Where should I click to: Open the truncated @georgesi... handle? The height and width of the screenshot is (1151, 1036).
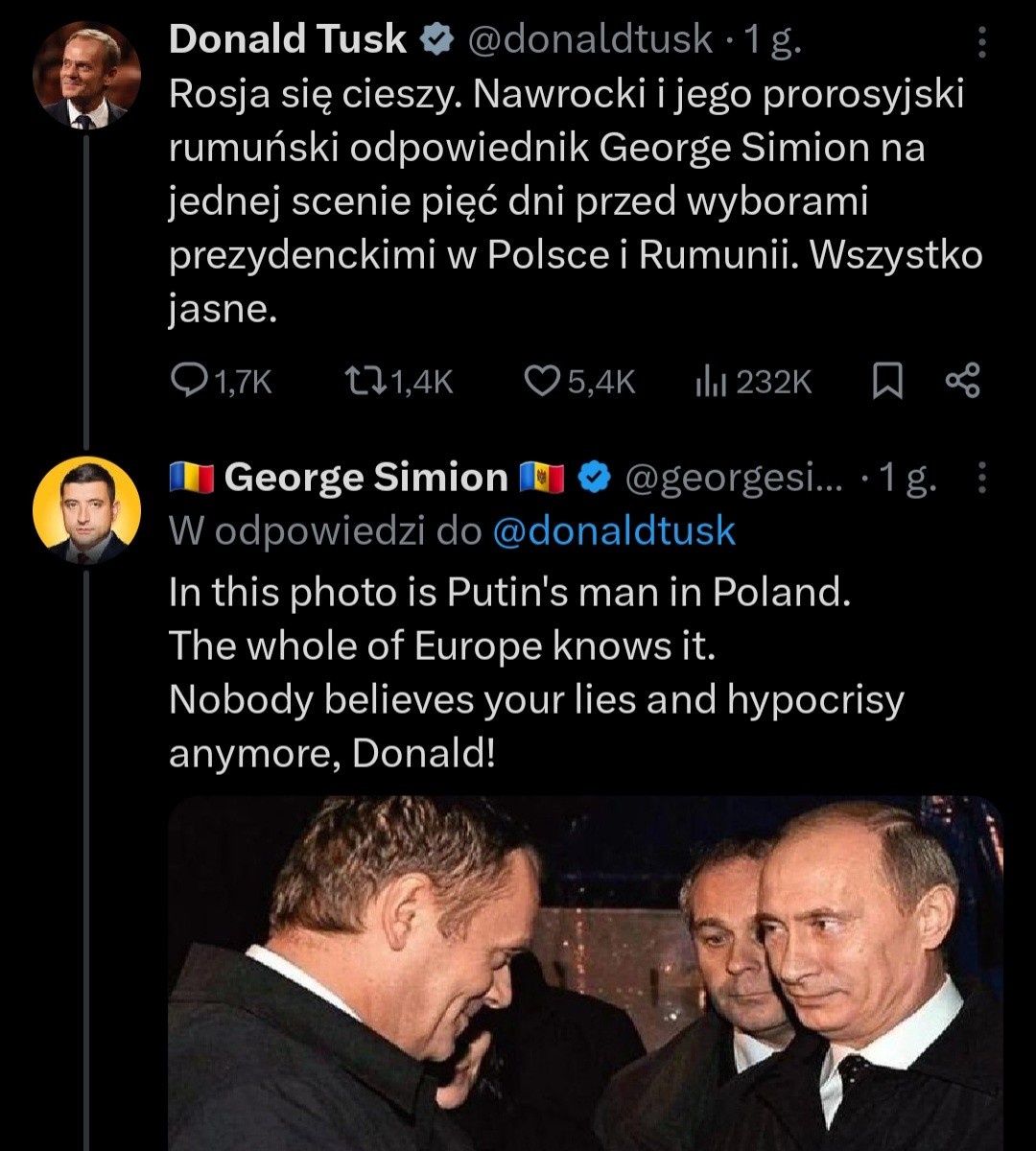[734, 477]
